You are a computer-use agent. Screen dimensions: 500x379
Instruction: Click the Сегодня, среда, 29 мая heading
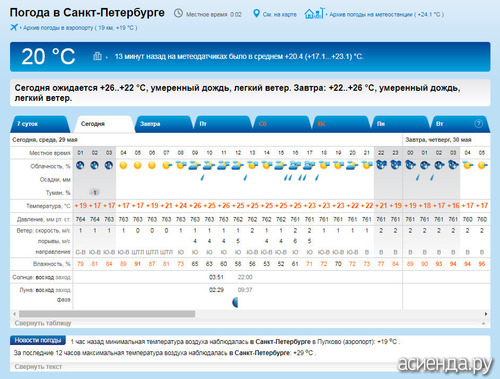(45, 140)
